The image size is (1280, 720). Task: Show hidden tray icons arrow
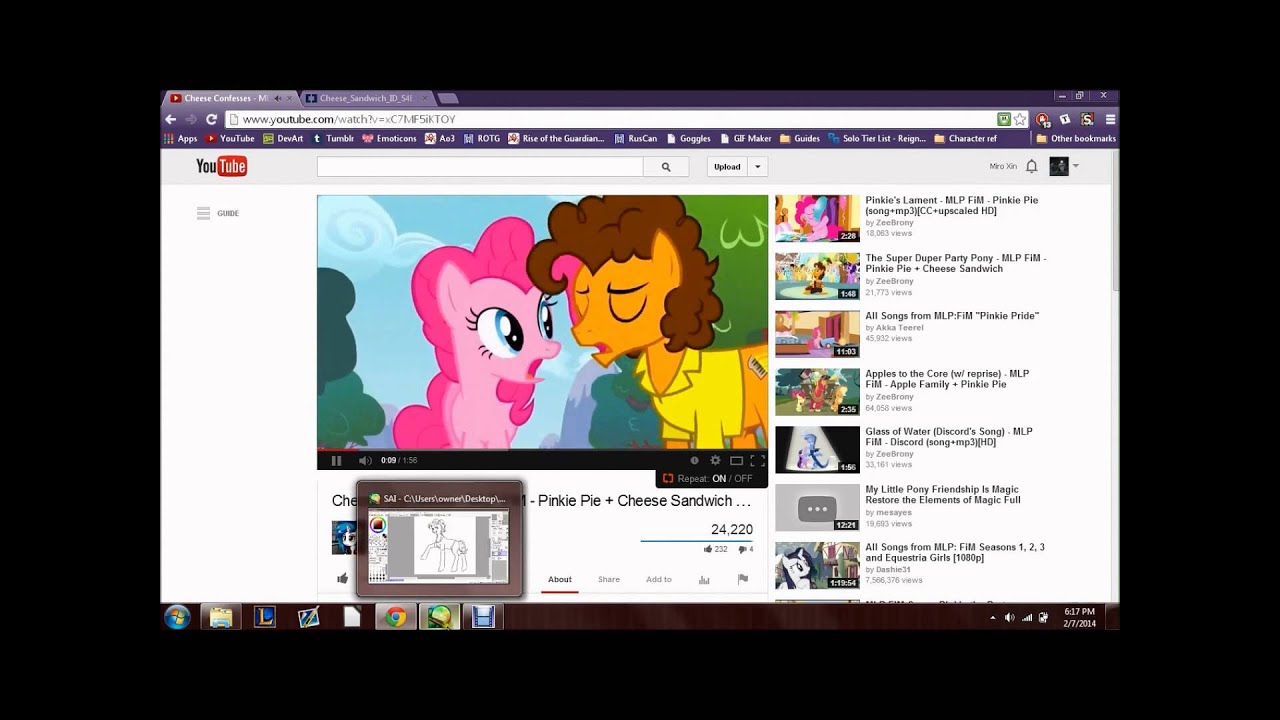993,618
